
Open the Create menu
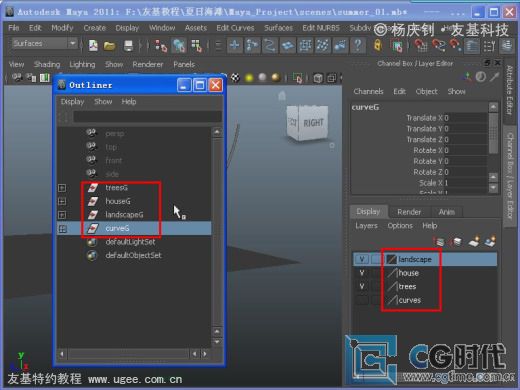94,28
